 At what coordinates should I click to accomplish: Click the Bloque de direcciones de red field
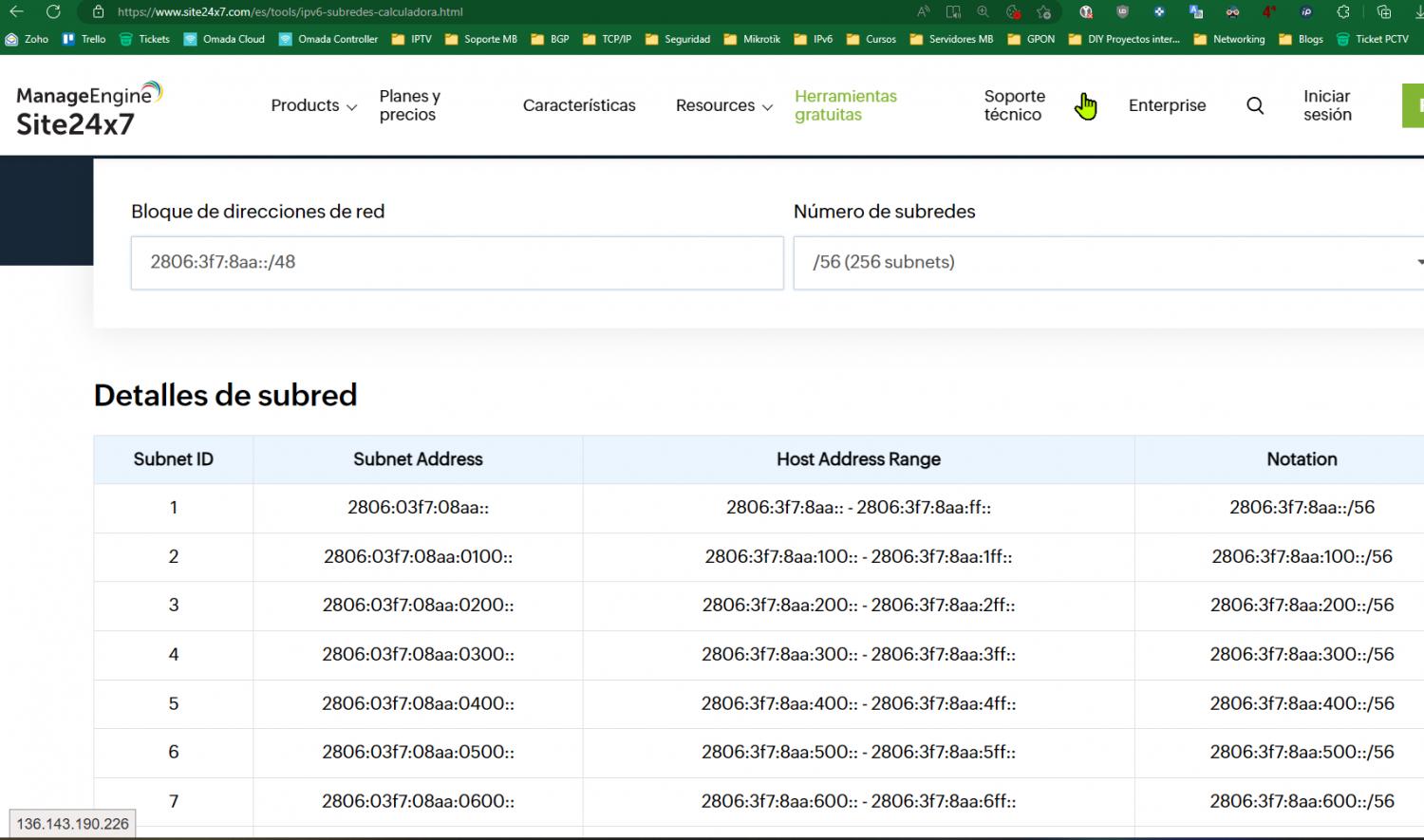click(x=457, y=263)
